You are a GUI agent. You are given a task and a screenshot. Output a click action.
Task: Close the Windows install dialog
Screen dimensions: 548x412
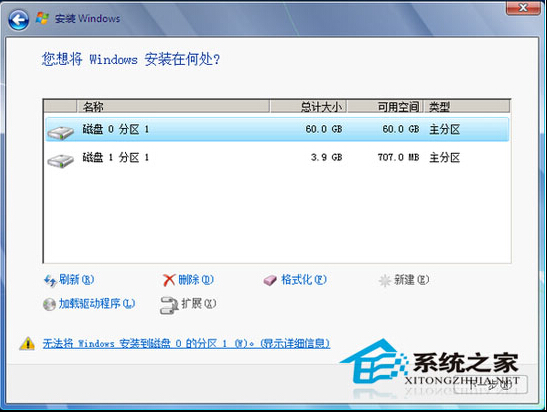click(x=523, y=8)
